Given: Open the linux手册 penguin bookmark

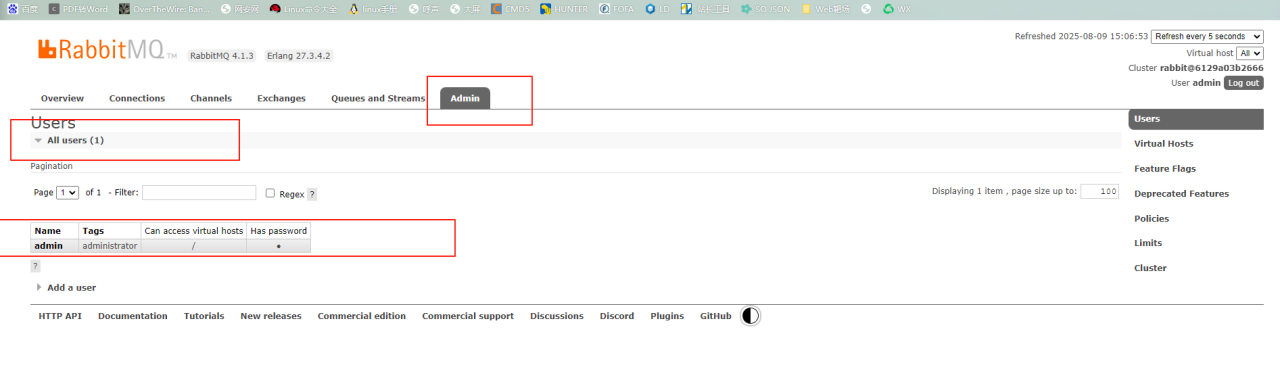Looking at the screenshot, I should 374,8.
